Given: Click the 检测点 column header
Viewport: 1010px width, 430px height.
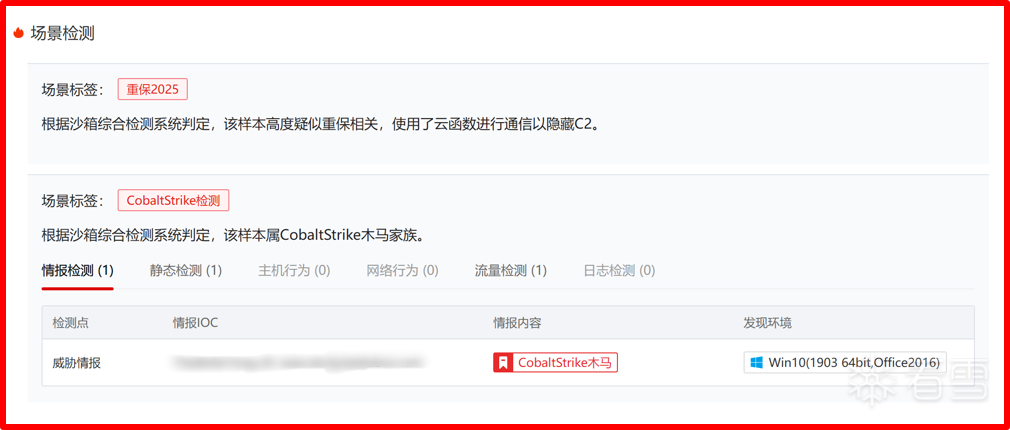Looking at the screenshot, I should click(x=71, y=322).
